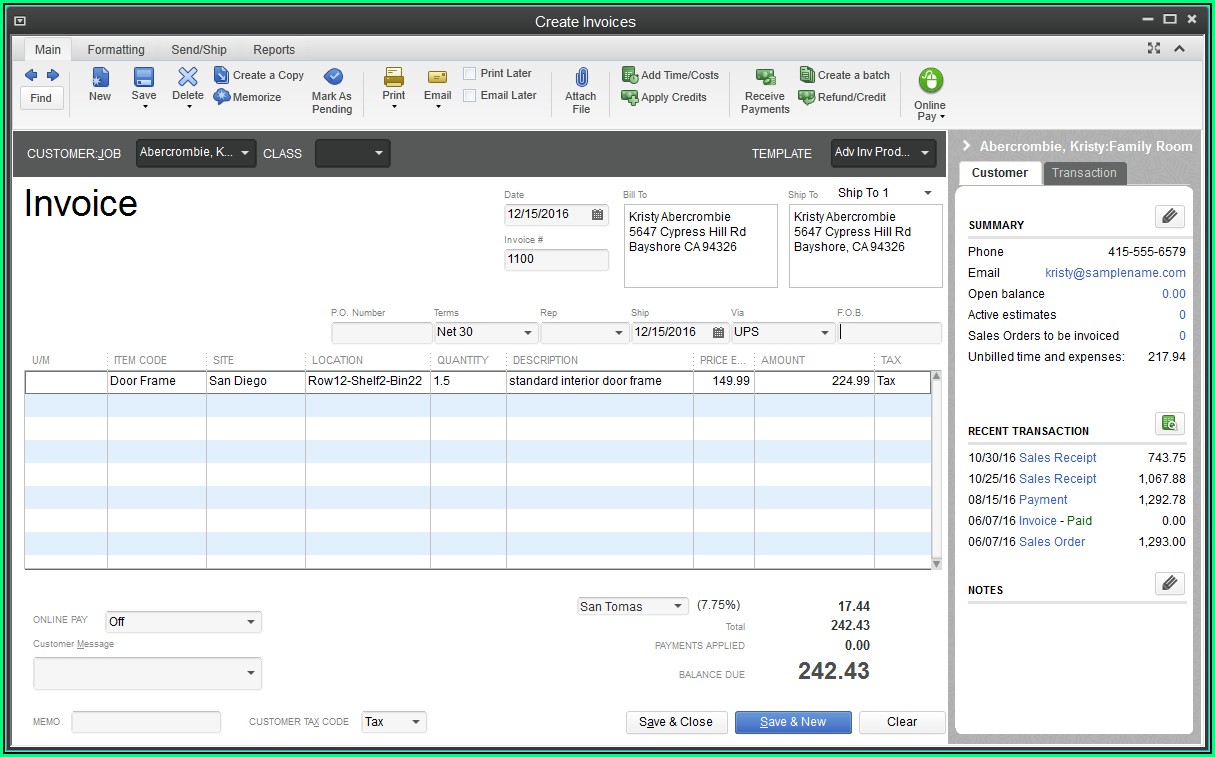Click the Add Time/Costs icon

630,75
